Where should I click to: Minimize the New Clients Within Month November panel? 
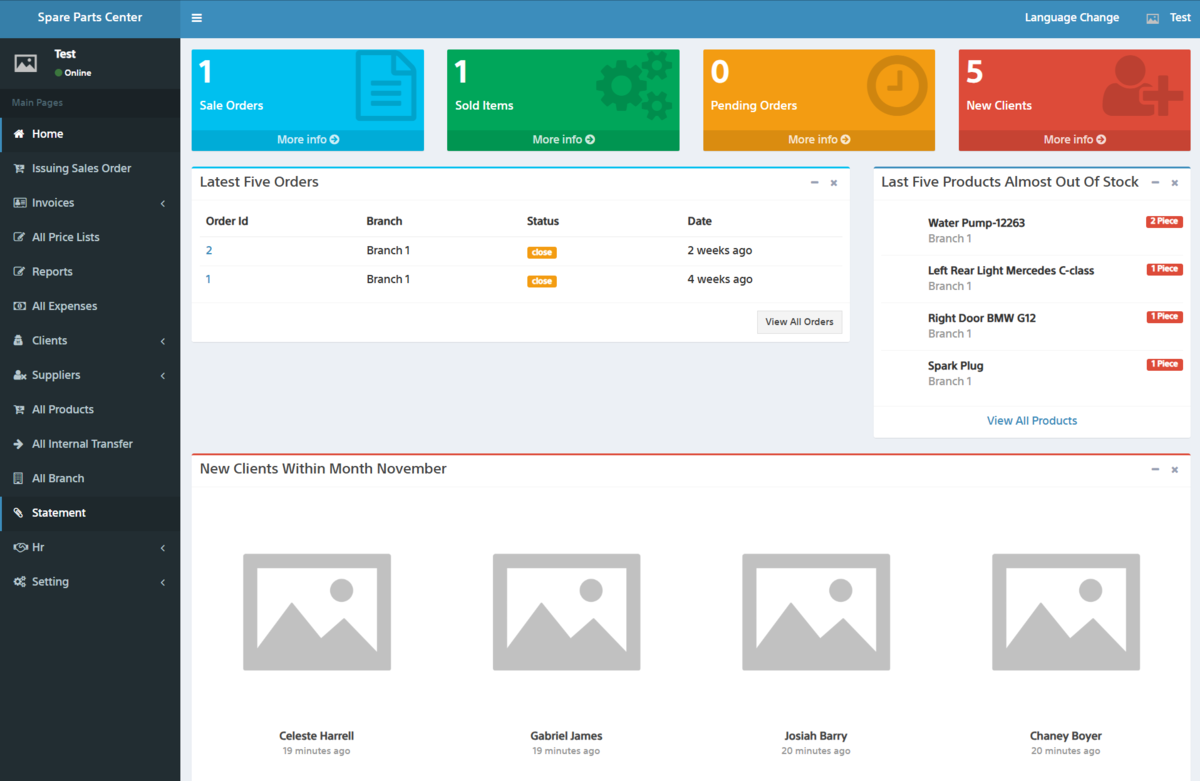click(1155, 469)
